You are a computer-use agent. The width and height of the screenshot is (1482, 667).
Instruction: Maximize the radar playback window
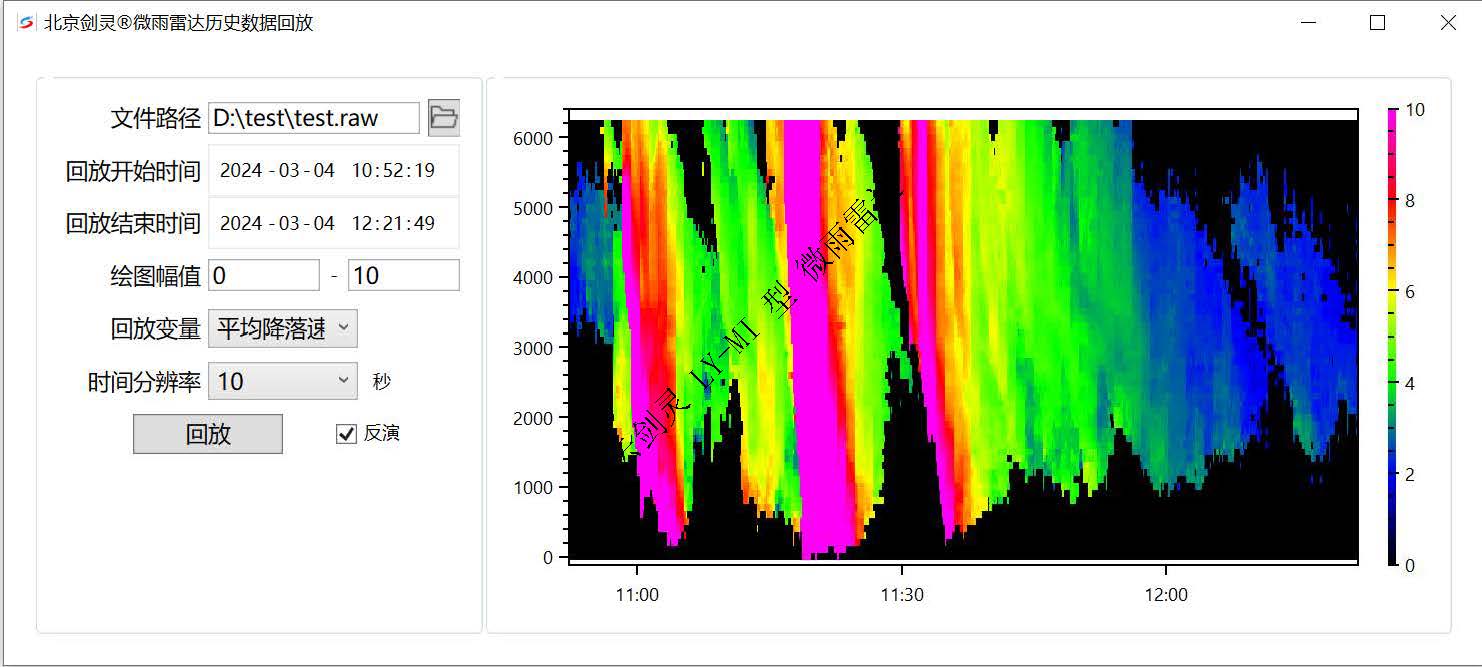(1377, 23)
